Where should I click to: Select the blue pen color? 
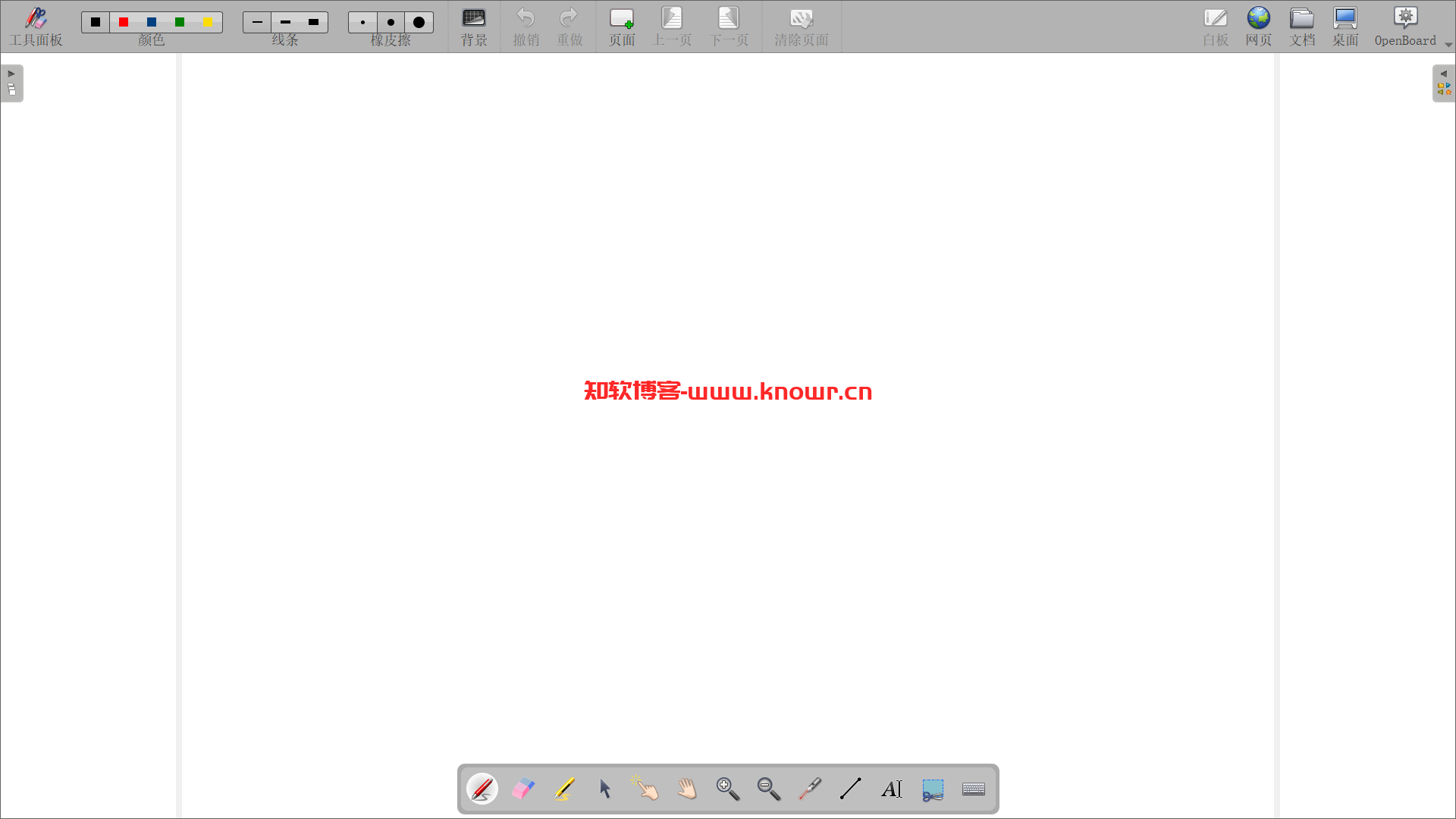152,22
